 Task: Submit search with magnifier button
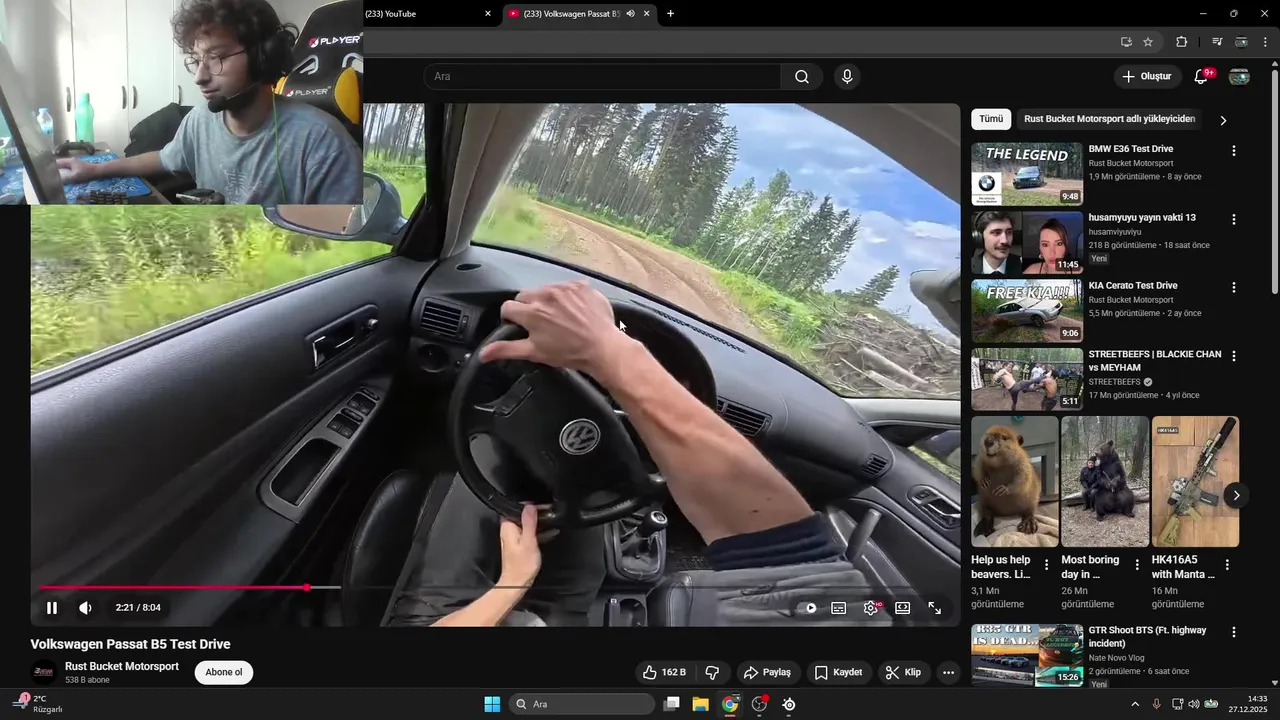(802, 77)
